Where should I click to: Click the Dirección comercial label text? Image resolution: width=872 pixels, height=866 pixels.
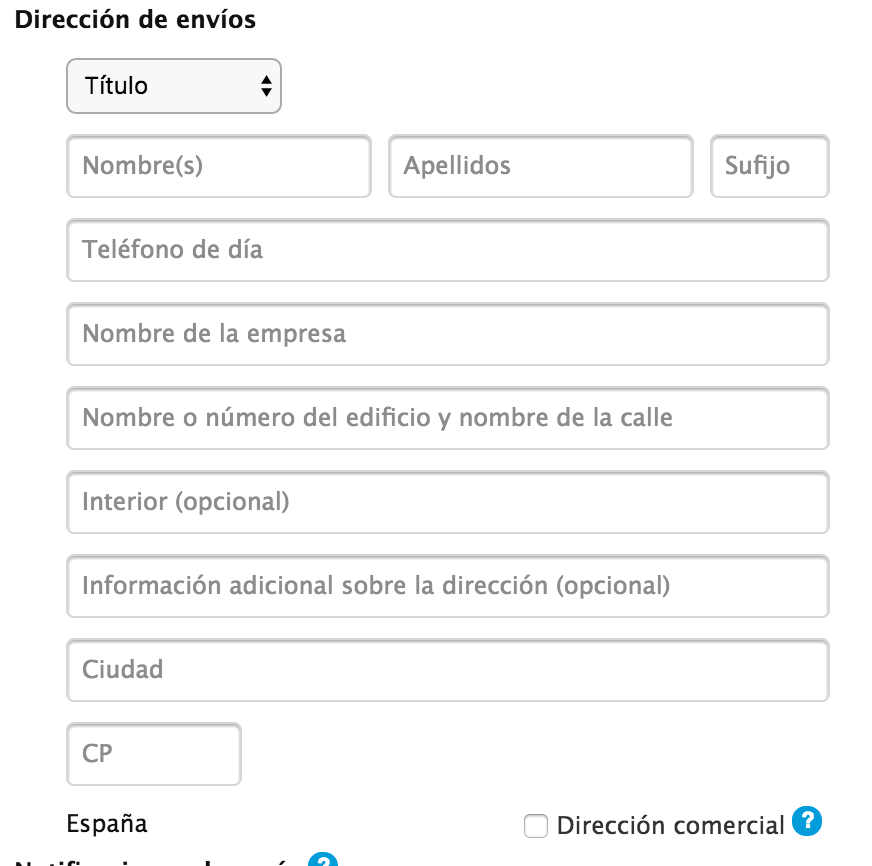670,826
